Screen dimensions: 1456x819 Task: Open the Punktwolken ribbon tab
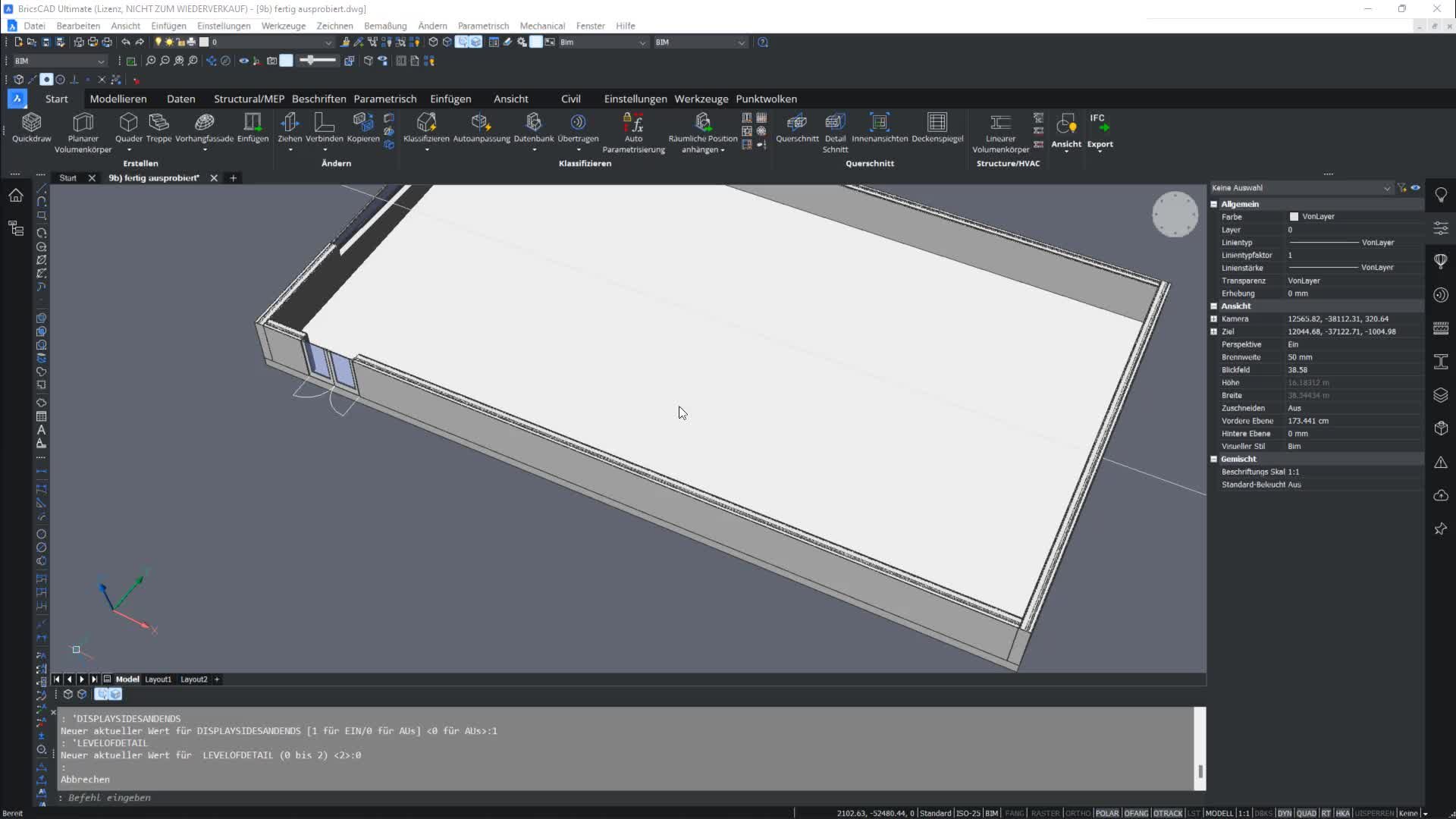click(766, 99)
